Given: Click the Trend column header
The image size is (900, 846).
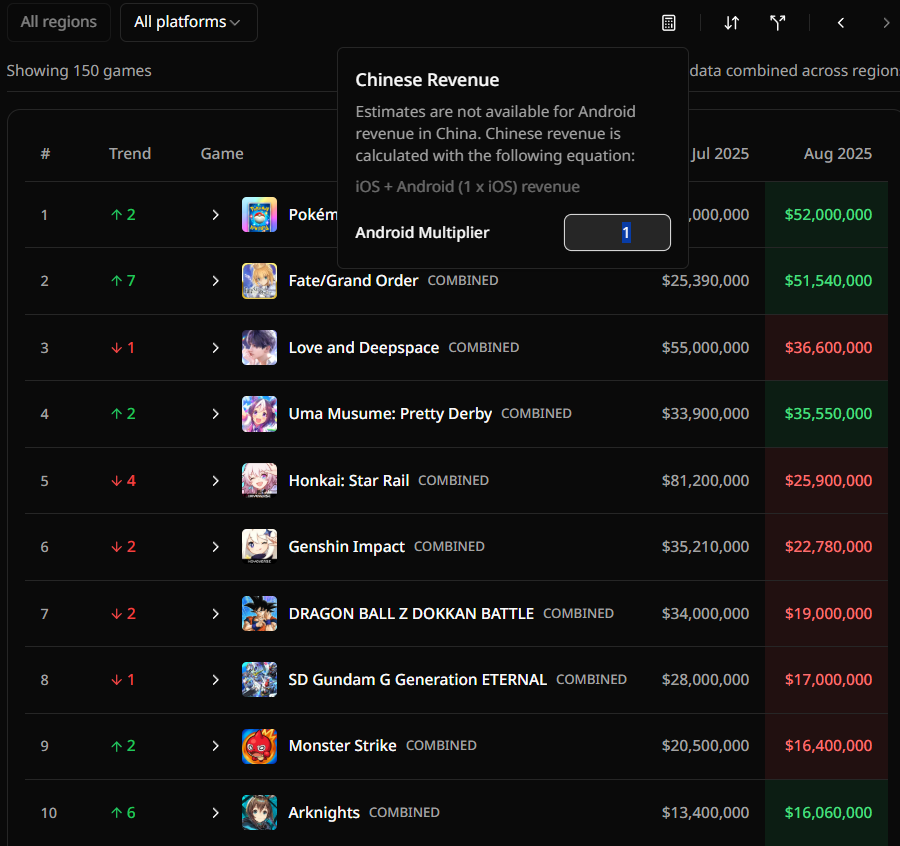Looking at the screenshot, I should pos(130,154).
